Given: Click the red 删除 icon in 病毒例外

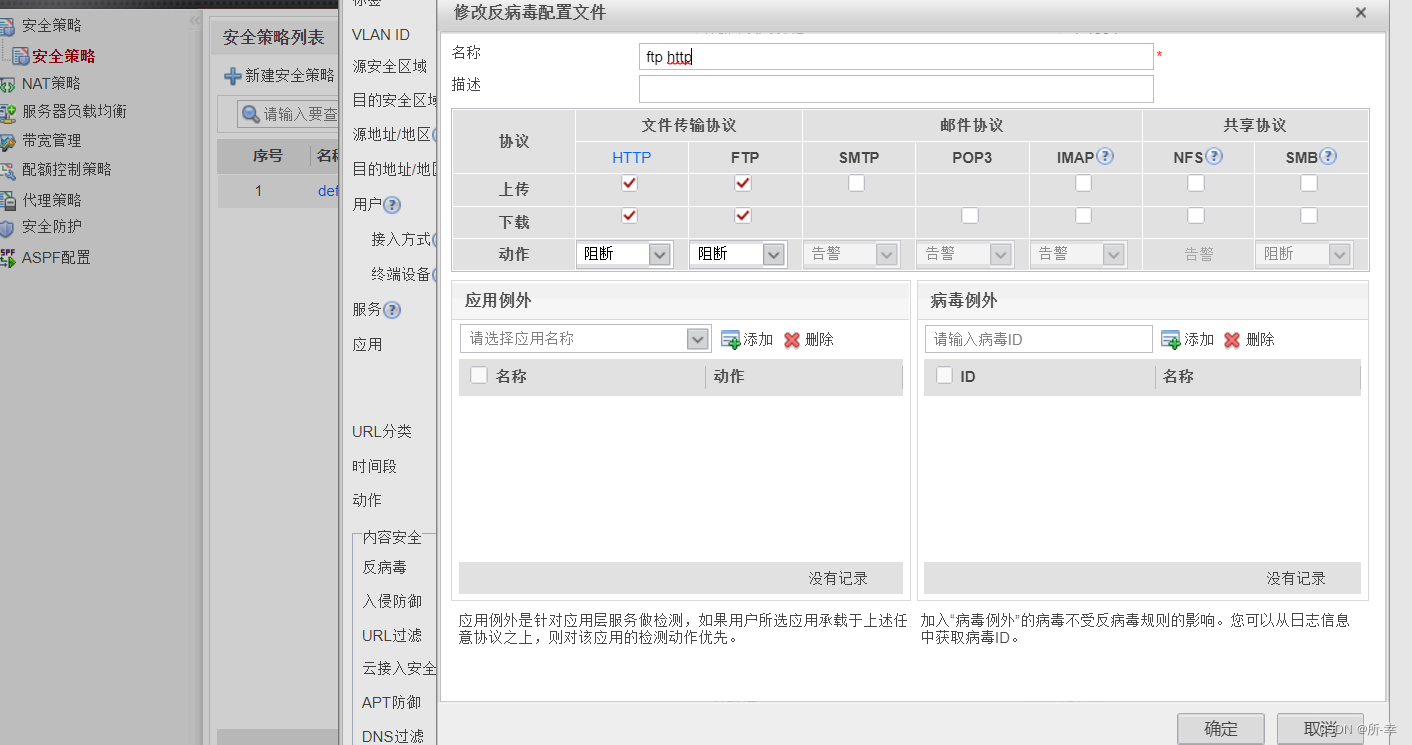Looking at the screenshot, I should pyautogui.click(x=1232, y=340).
